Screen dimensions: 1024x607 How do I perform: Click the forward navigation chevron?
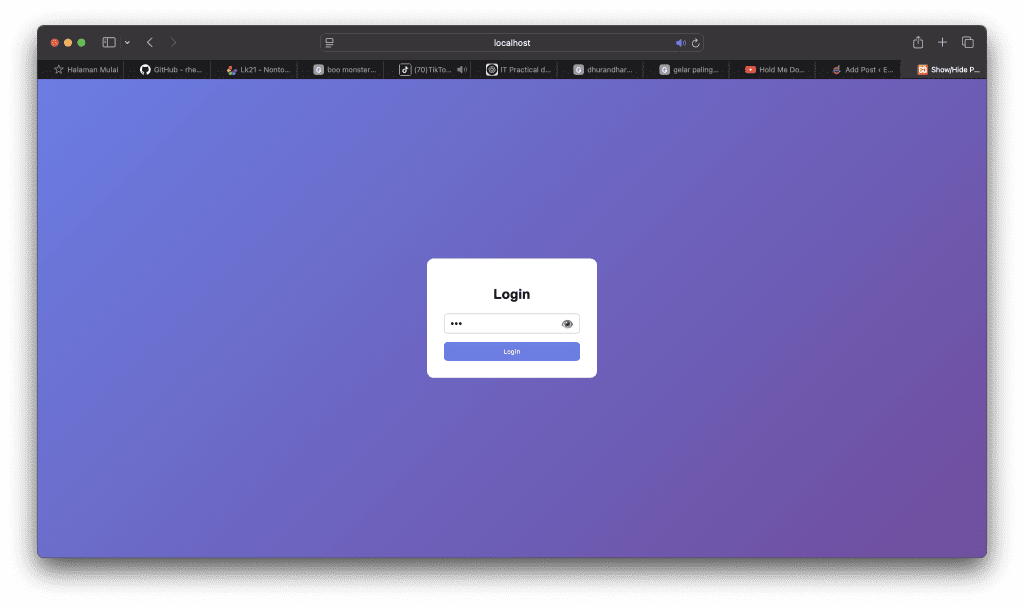pyautogui.click(x=173, y=42)
